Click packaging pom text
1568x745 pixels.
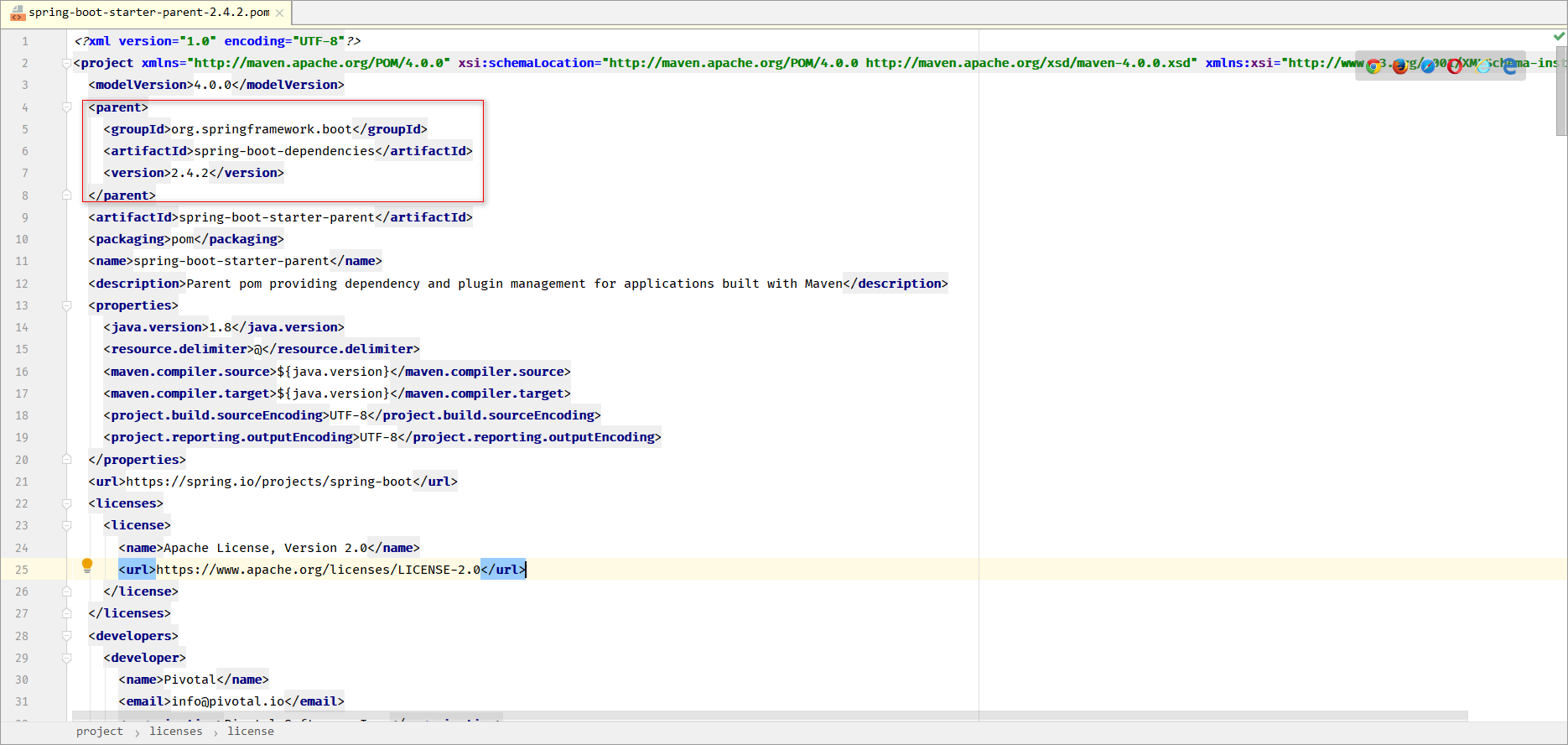pyautogui.click(x=183, y=239)
